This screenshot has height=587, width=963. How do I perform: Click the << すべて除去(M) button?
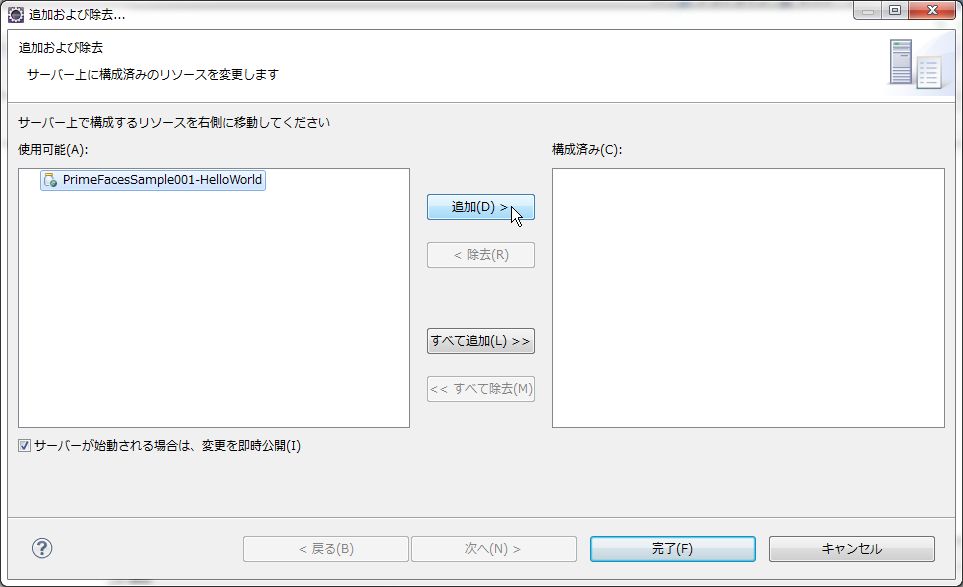pos(480,389)
